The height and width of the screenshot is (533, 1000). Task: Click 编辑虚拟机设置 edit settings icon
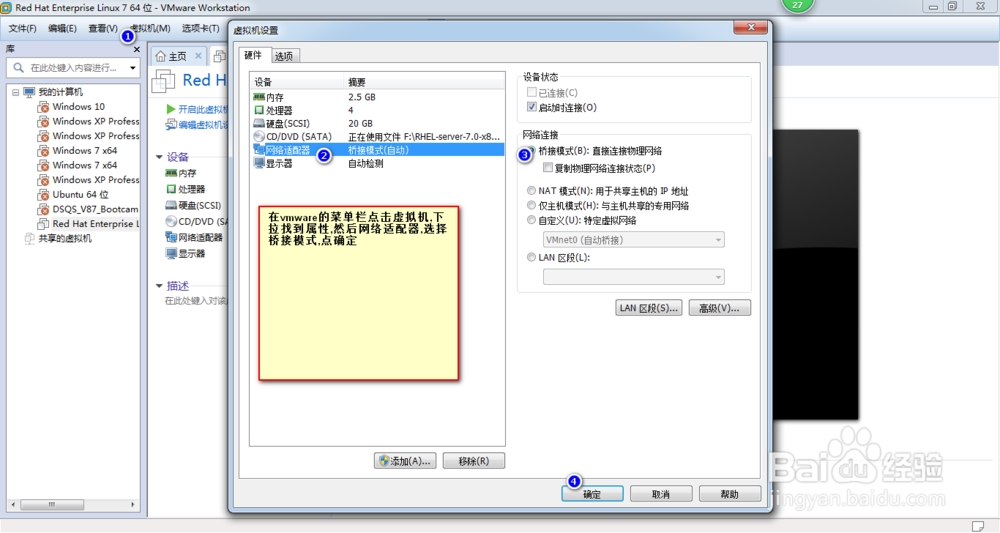(x=171, y=124)
